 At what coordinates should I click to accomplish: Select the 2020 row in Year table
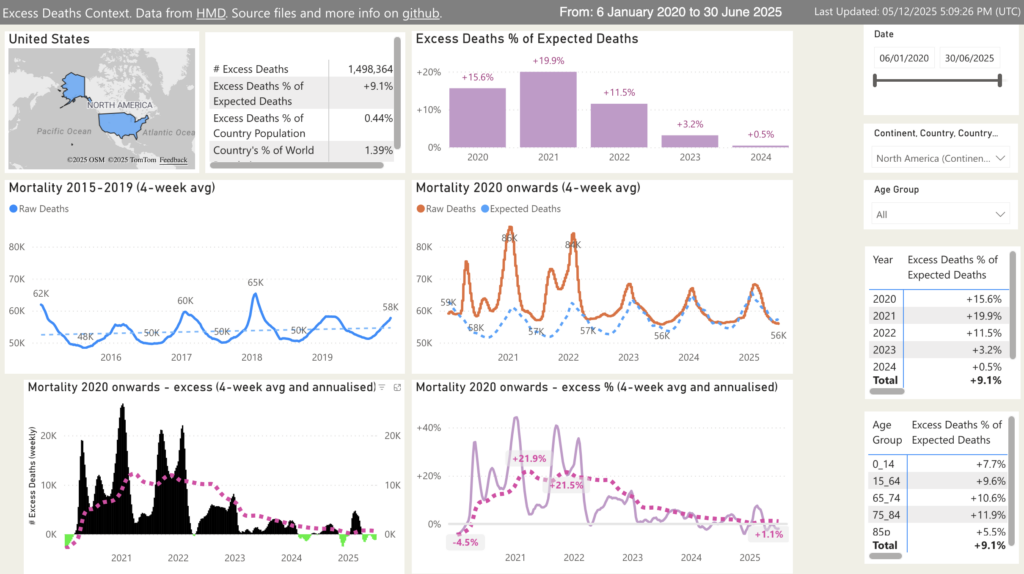point(940,299)
